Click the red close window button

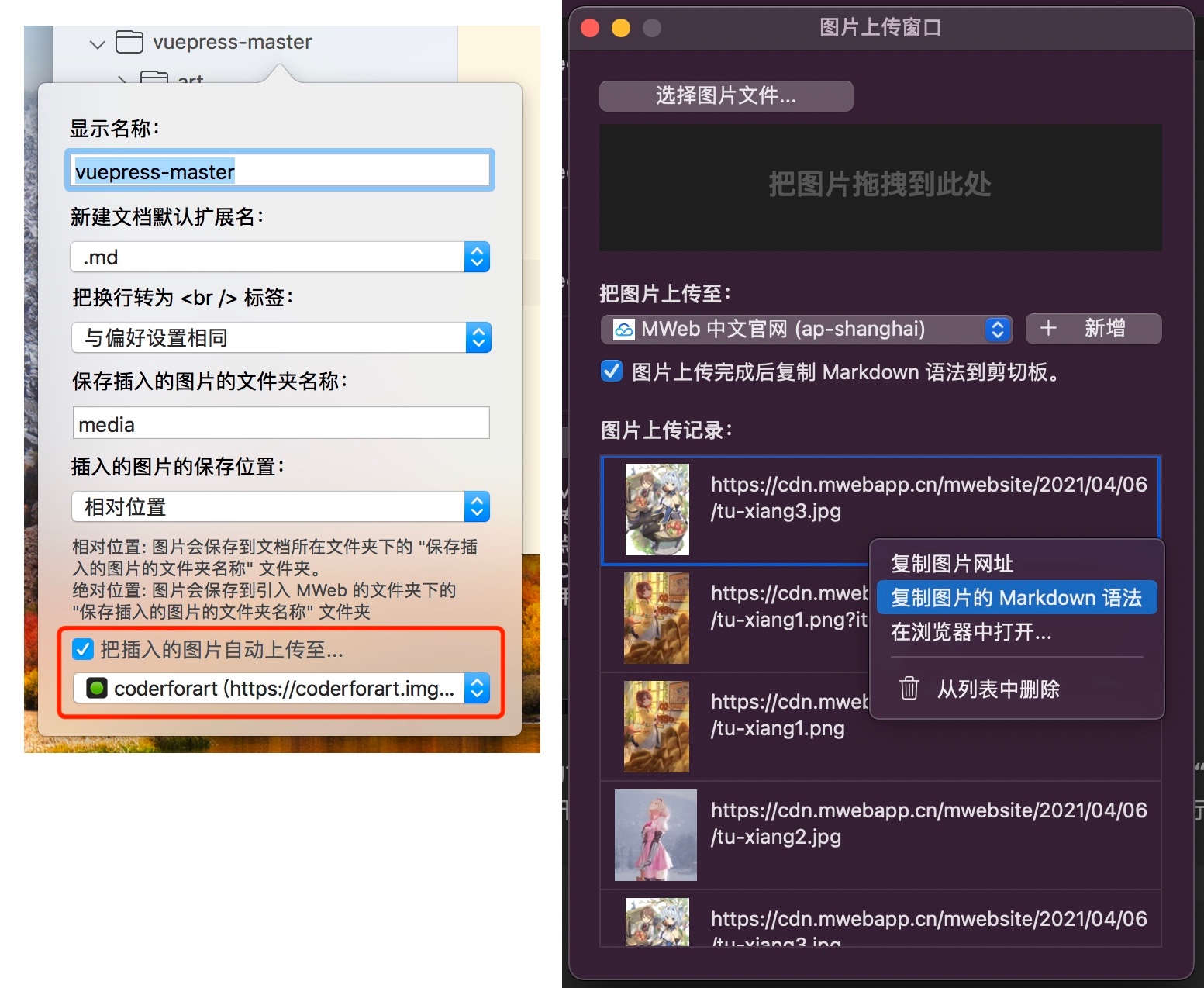pos(590,28)
